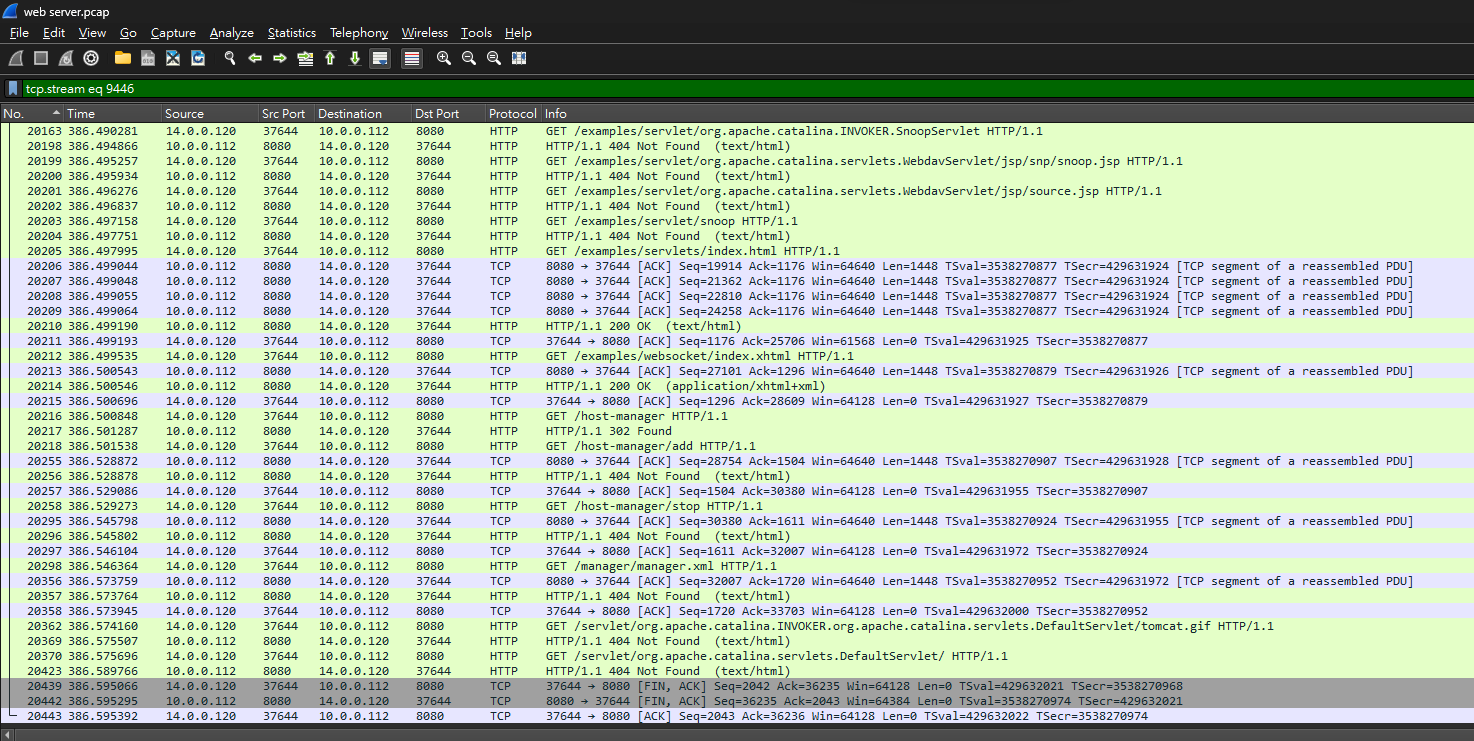The image size is (1474, 741).
Task: Toggle auto-scroll during live capture
Action: tap(380, 59)
